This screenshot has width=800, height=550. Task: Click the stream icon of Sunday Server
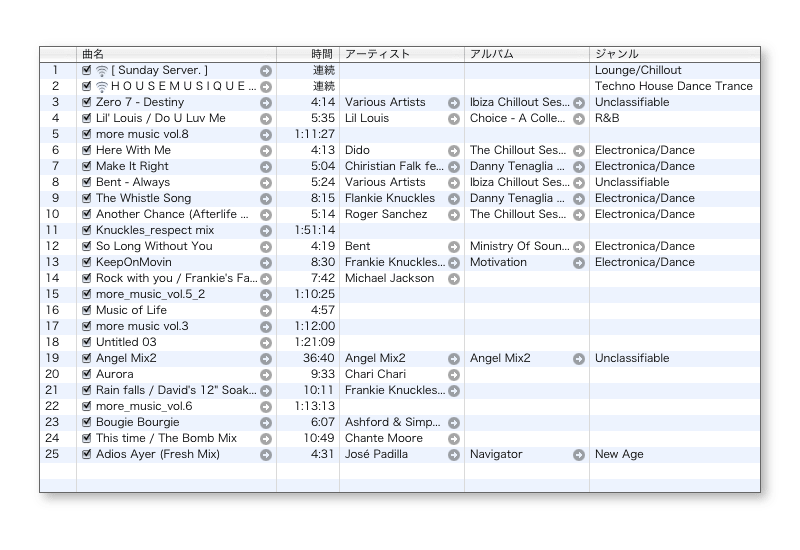[102, 71]
